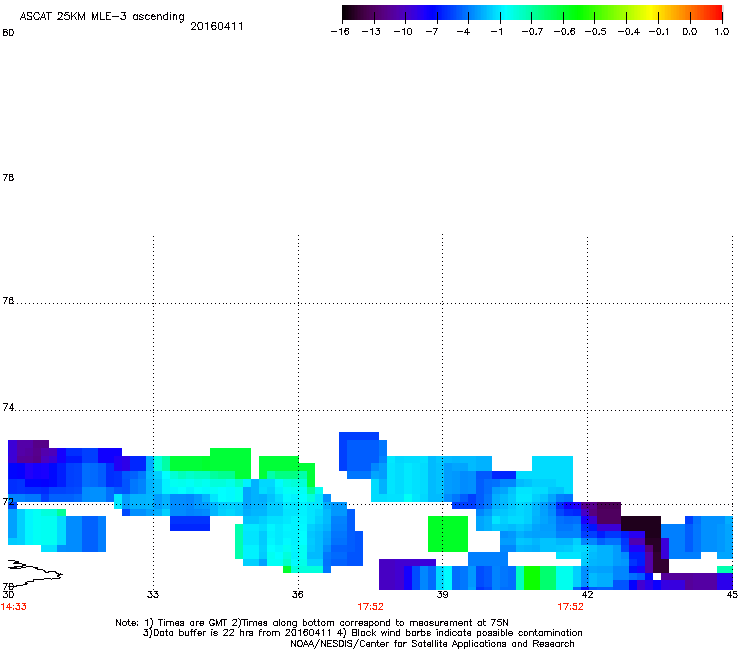Click the latitude axis label "76"
The height and width of the screenshot is (650, 740).
(8, 301)
